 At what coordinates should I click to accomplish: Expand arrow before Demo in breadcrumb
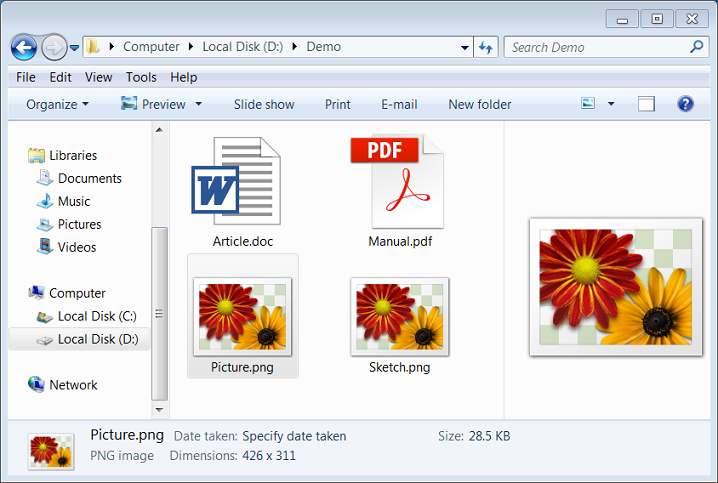point(295,47)
